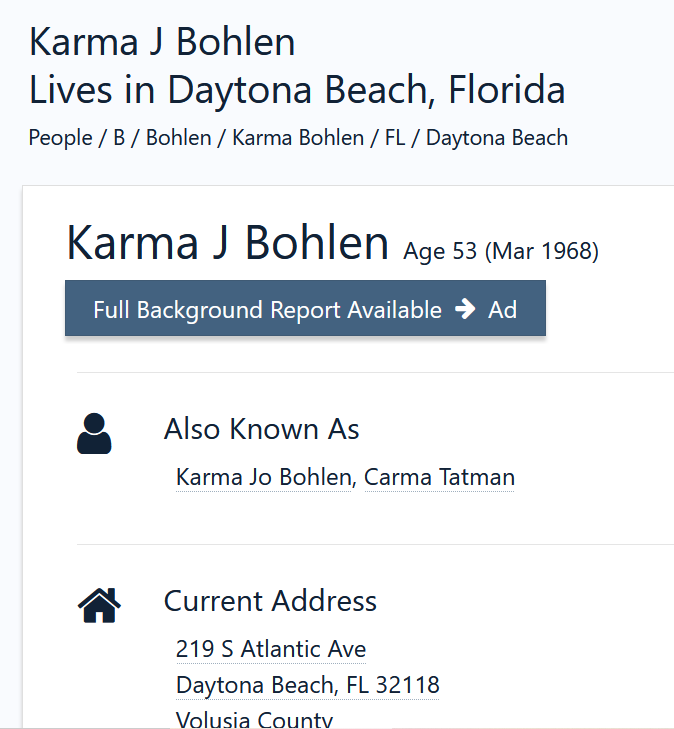Screen dimensions: 674x729
Task: Click the Lives in Daytona Beach, Florida title
Action: pyautogui.click(x=297, y=90)
